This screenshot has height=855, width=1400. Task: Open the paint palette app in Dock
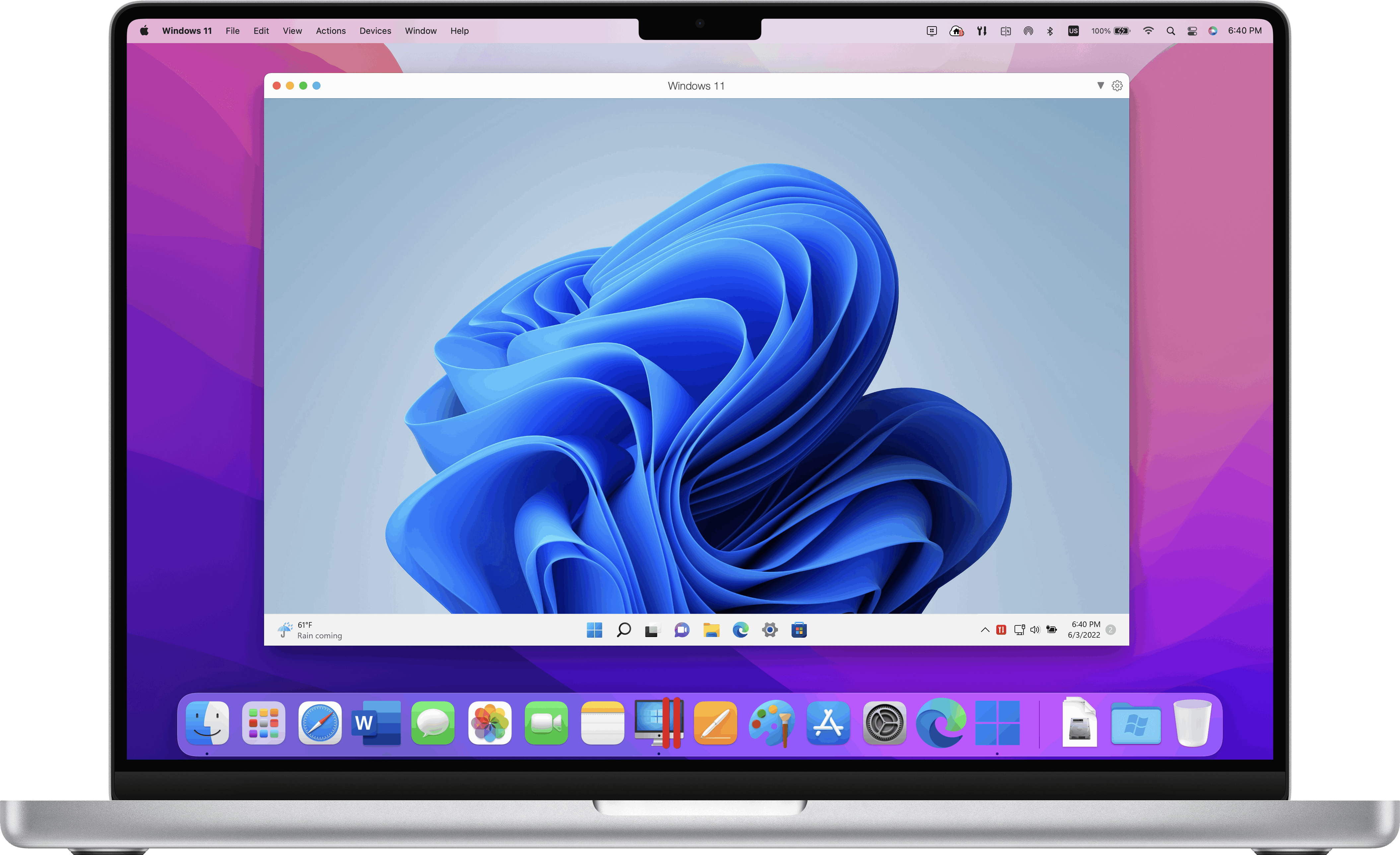(x=772, y=723)
